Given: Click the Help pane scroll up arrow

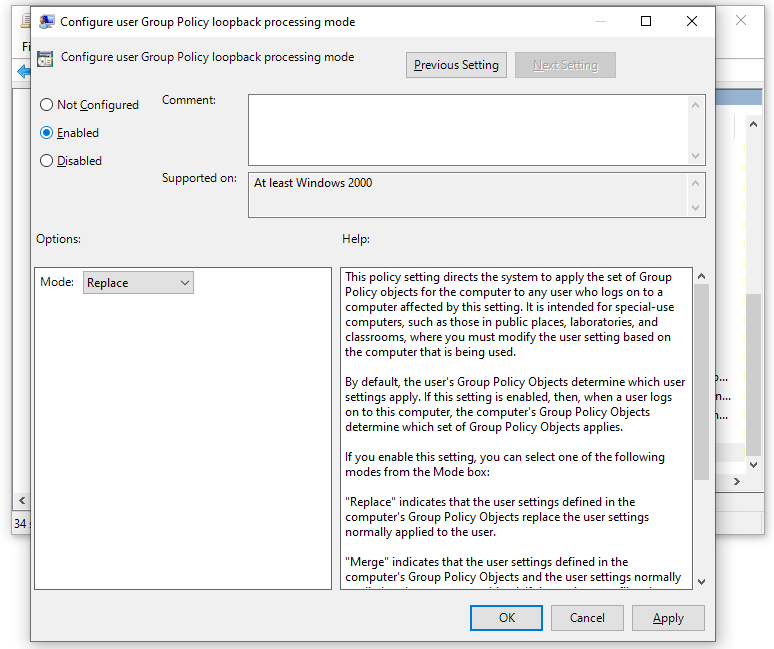Looking at the screenshot, I should click(701, 276).
